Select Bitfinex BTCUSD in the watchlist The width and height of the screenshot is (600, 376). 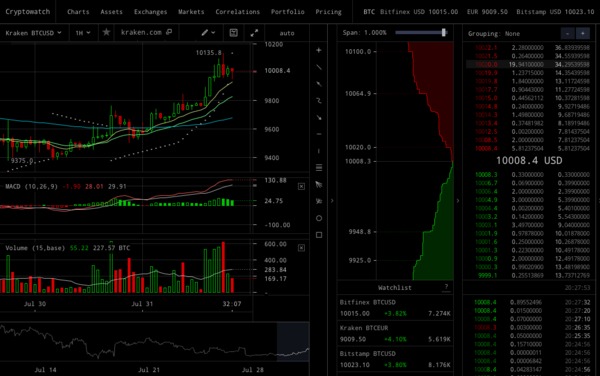395,308
